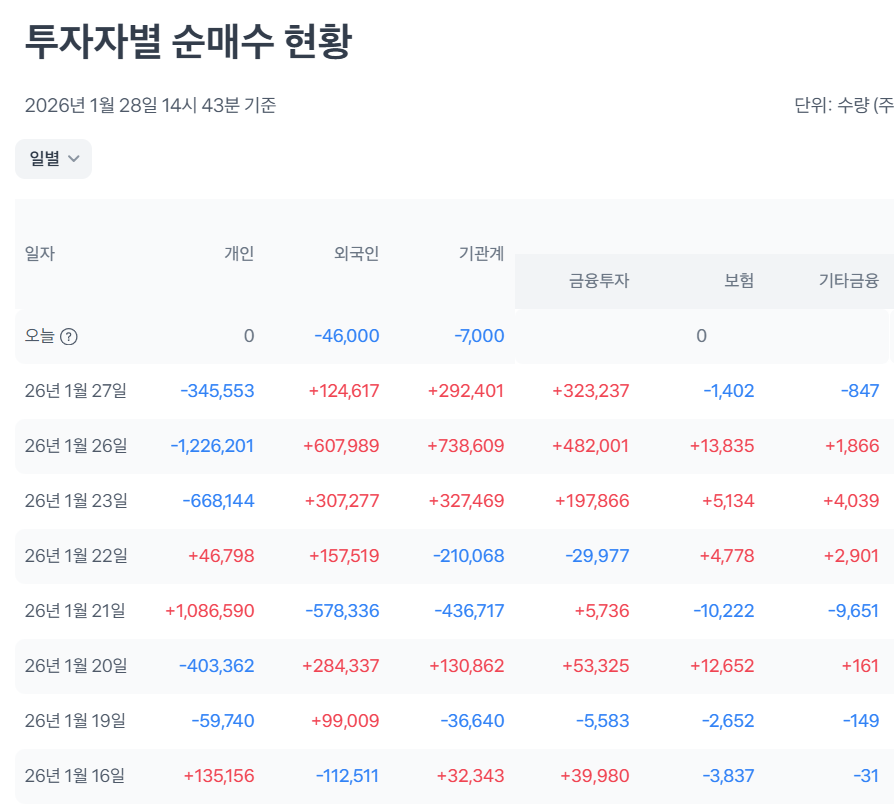Click the help icon next to 오늘

tap(69, 337)
